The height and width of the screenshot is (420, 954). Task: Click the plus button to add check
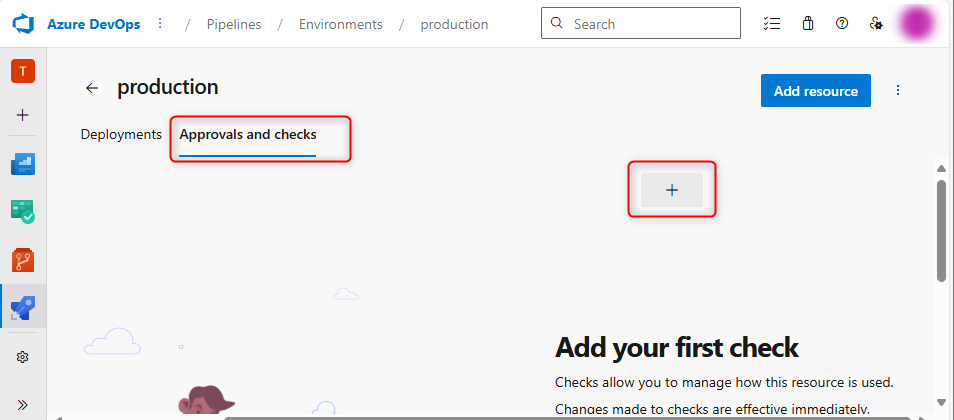click(x=671, y=190)
